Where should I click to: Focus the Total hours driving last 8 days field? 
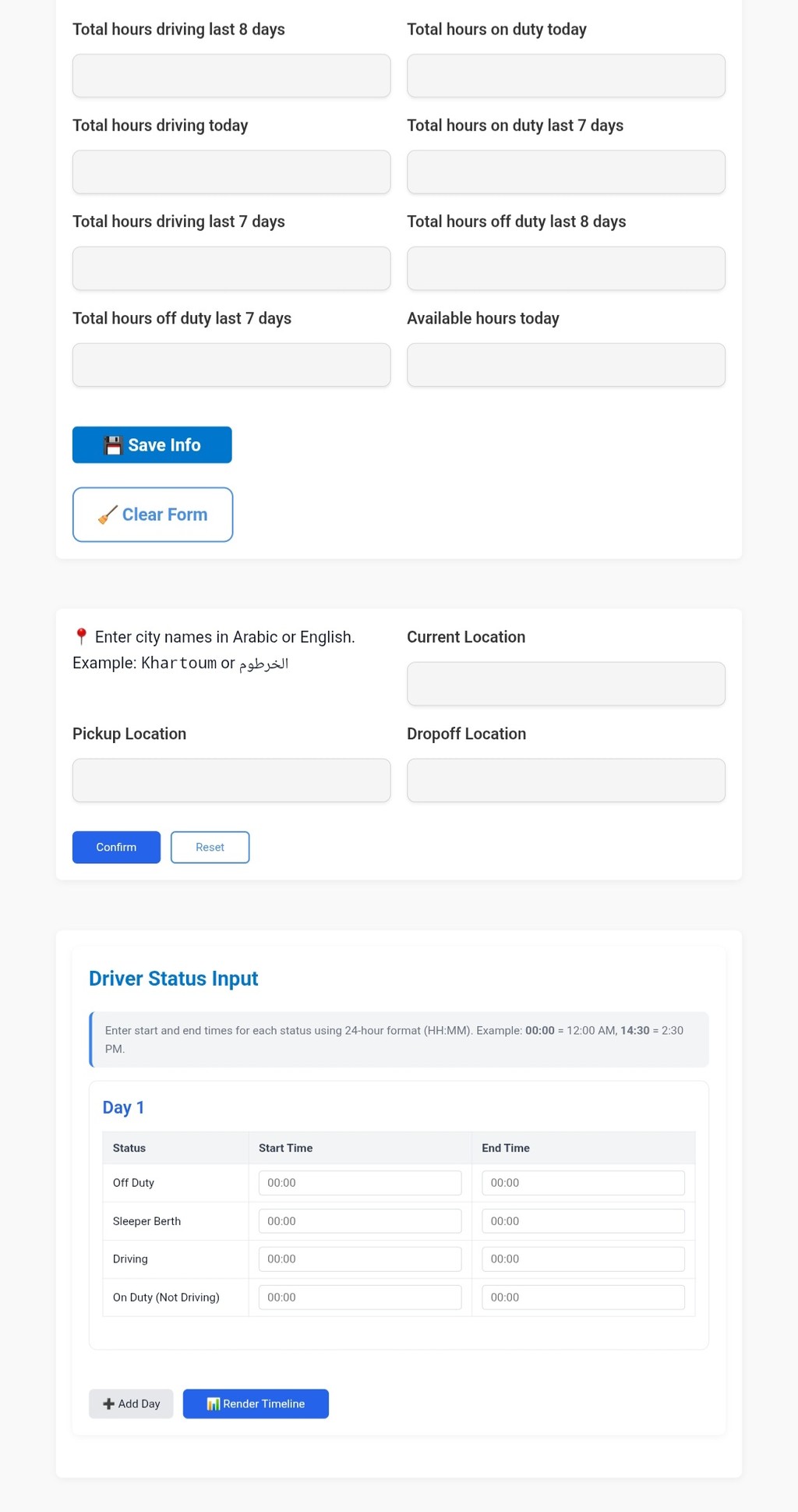[x=231, y=76]
